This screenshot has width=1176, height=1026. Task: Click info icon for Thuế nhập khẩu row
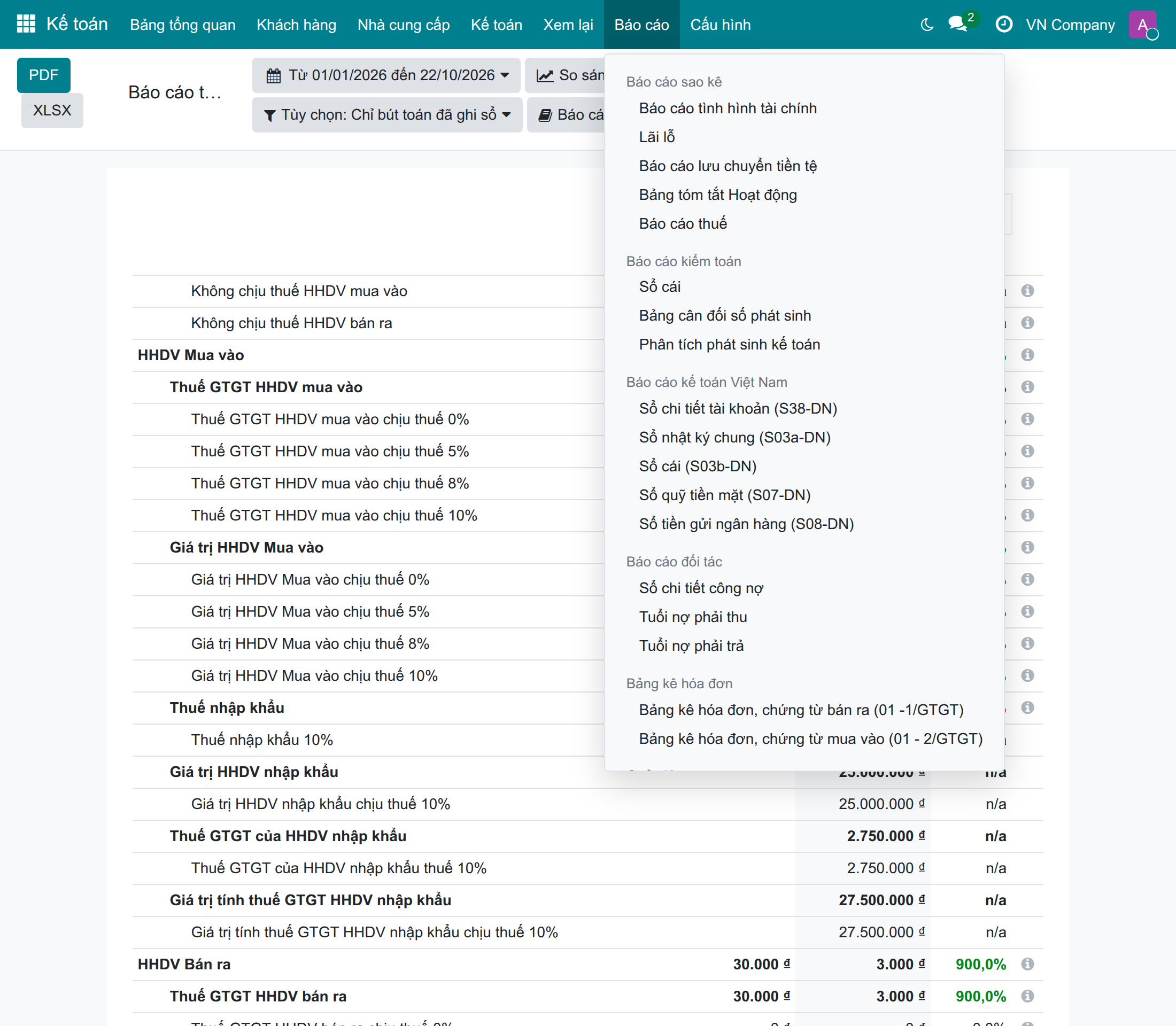(x=1027, y=708)
